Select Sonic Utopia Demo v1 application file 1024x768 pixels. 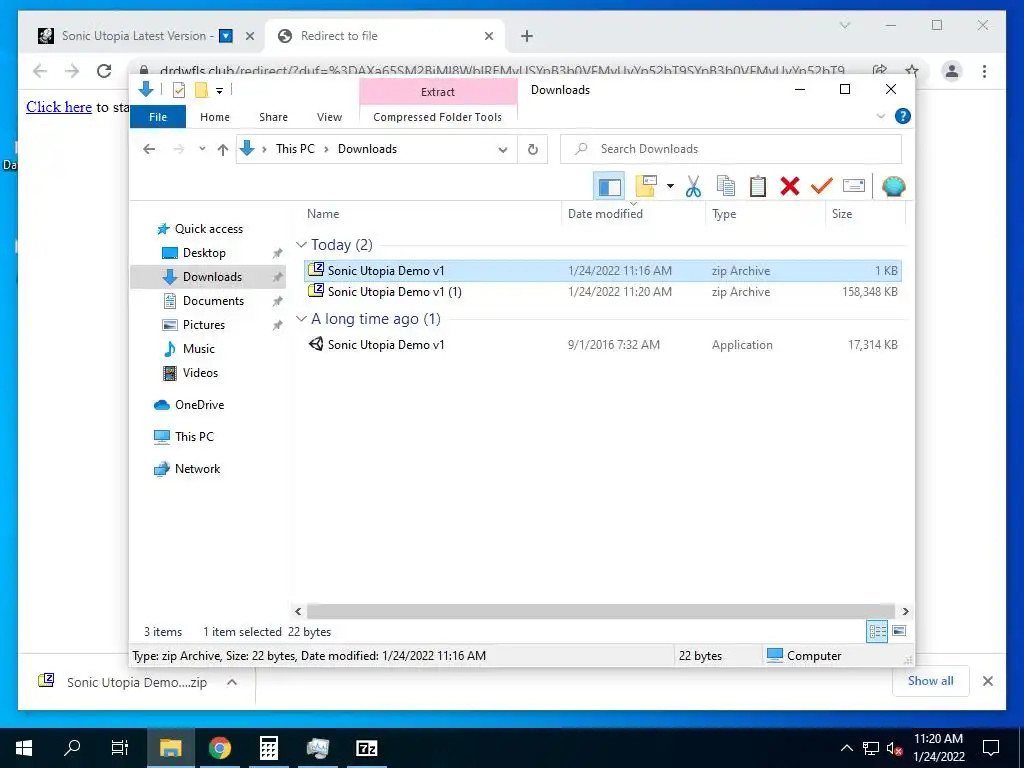(603, 345)
